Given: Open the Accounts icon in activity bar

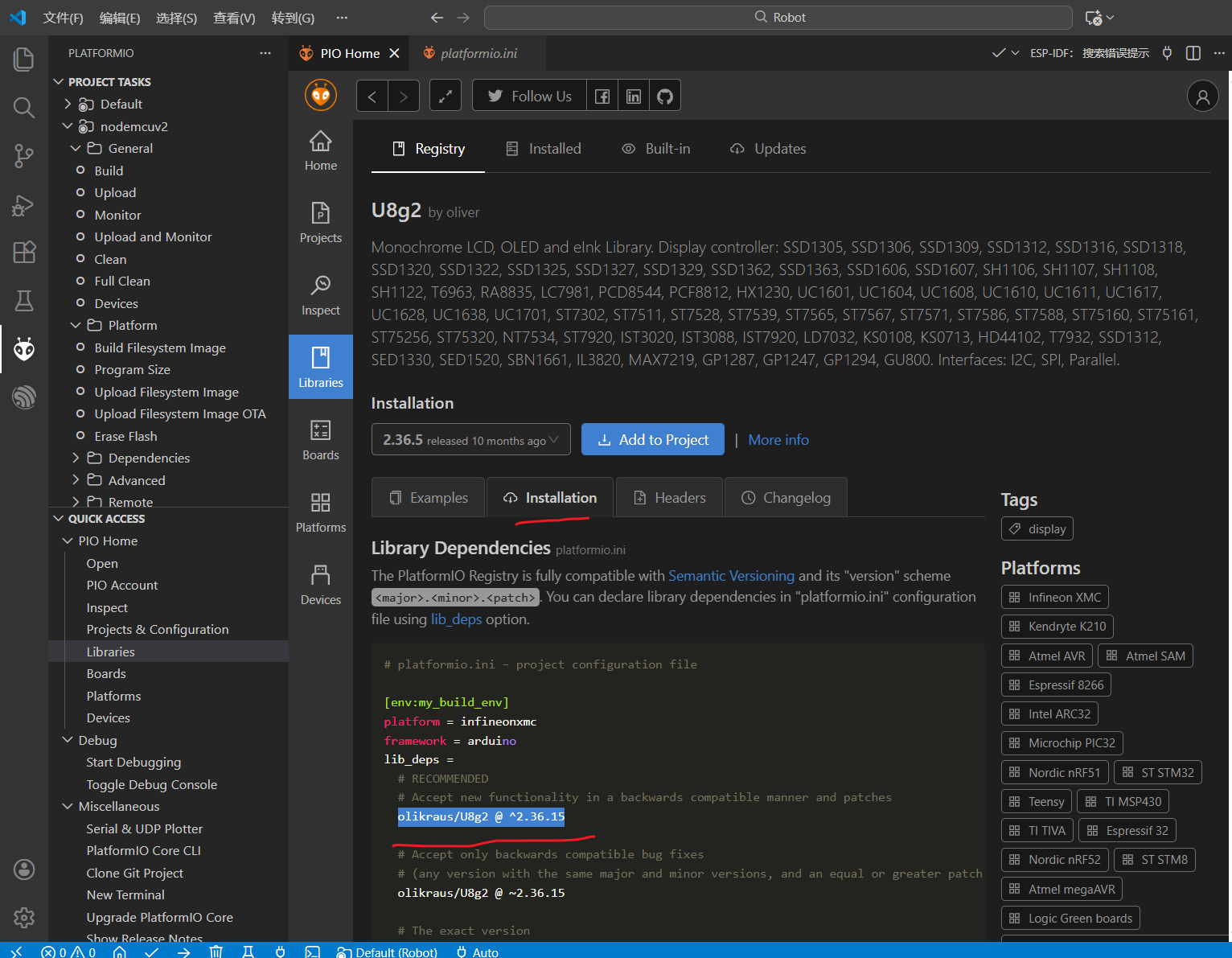Looking at the screenshot, I should pyautogui.click(x=24, y=870).
